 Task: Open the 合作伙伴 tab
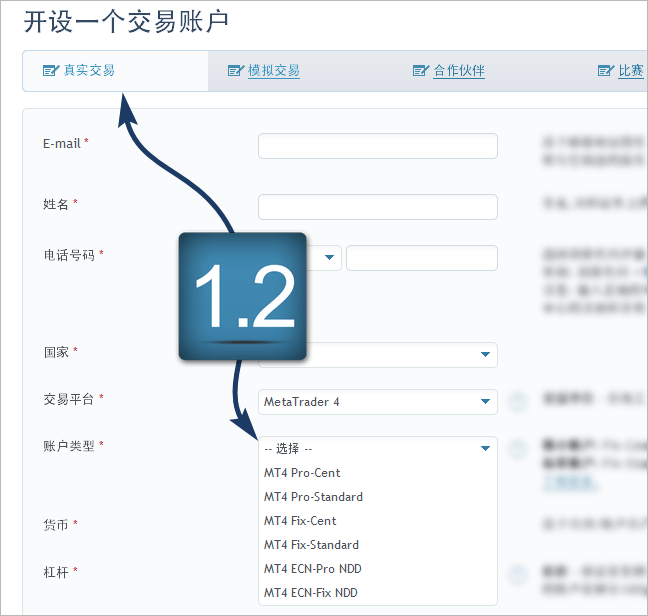click(x=458, y=71)
